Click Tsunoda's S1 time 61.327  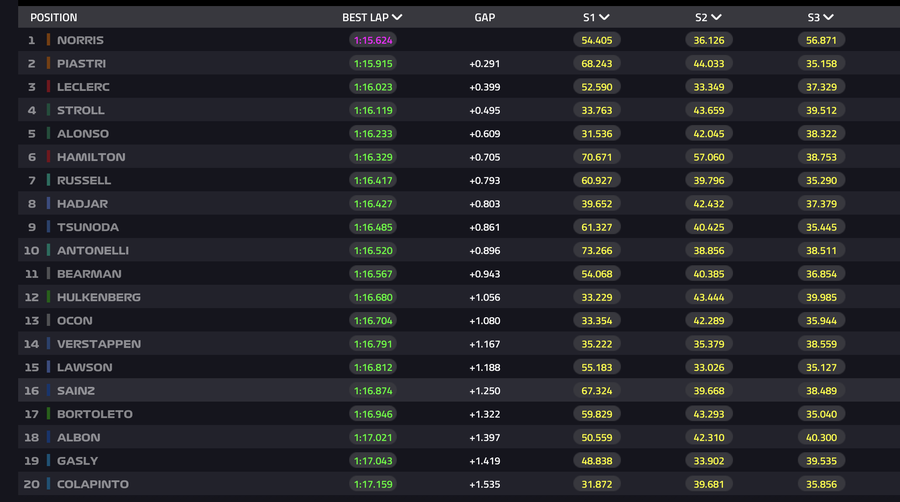point(597,227)
